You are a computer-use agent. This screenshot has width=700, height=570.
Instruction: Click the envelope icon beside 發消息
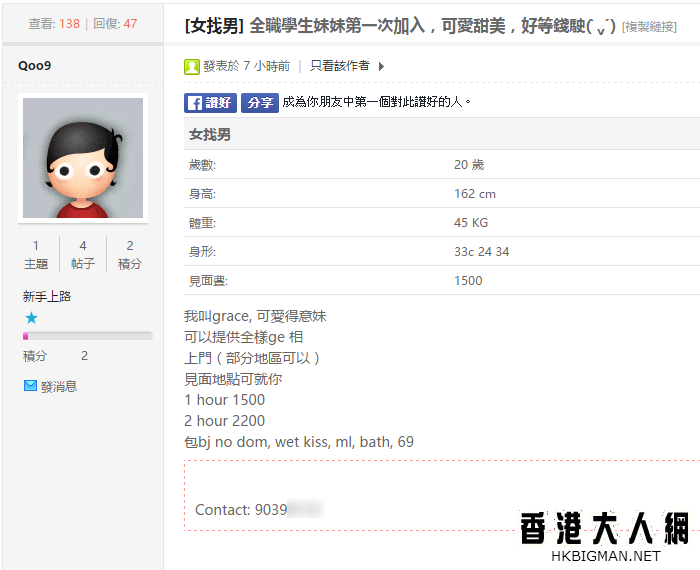[30, 386]
